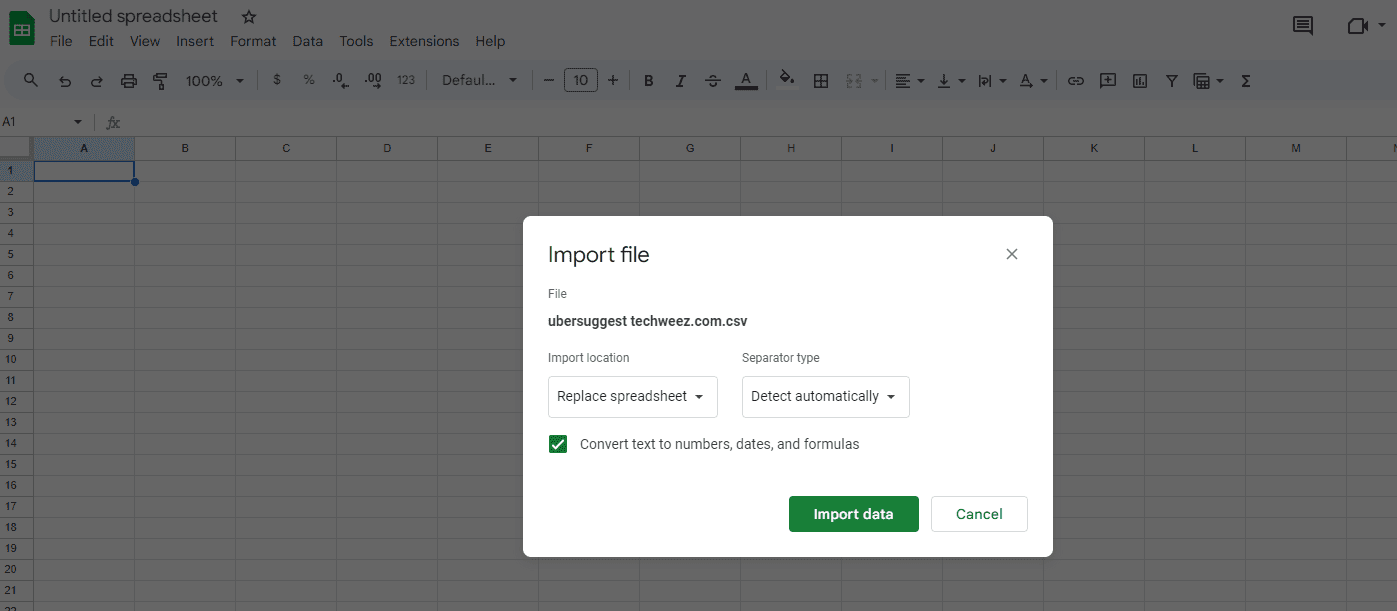The width and height of the screenshot is (1397, 611).
Task: Click the video call camera icon
Action: click(1357, 26)
